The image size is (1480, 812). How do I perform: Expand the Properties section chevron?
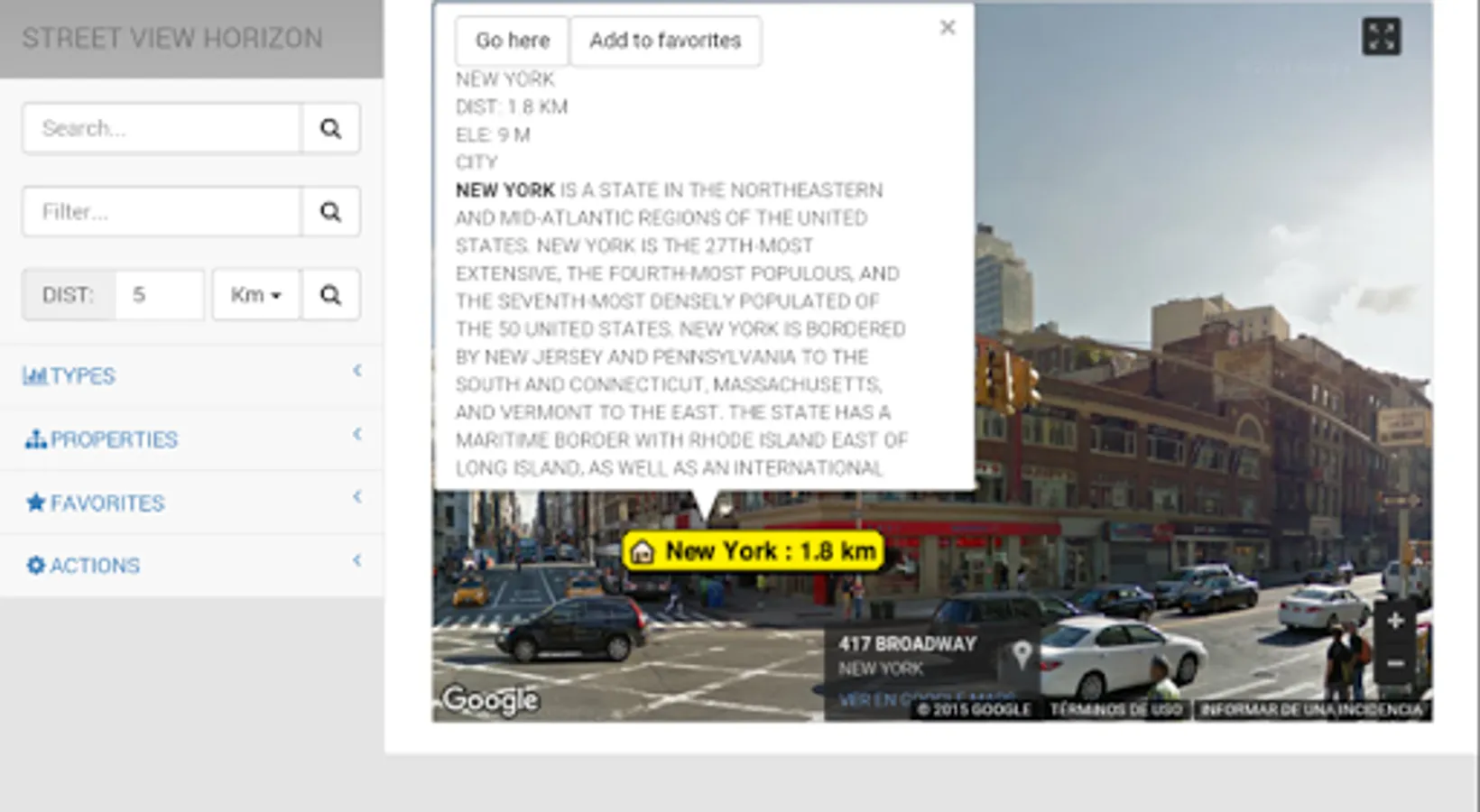[x=357, y=434]
